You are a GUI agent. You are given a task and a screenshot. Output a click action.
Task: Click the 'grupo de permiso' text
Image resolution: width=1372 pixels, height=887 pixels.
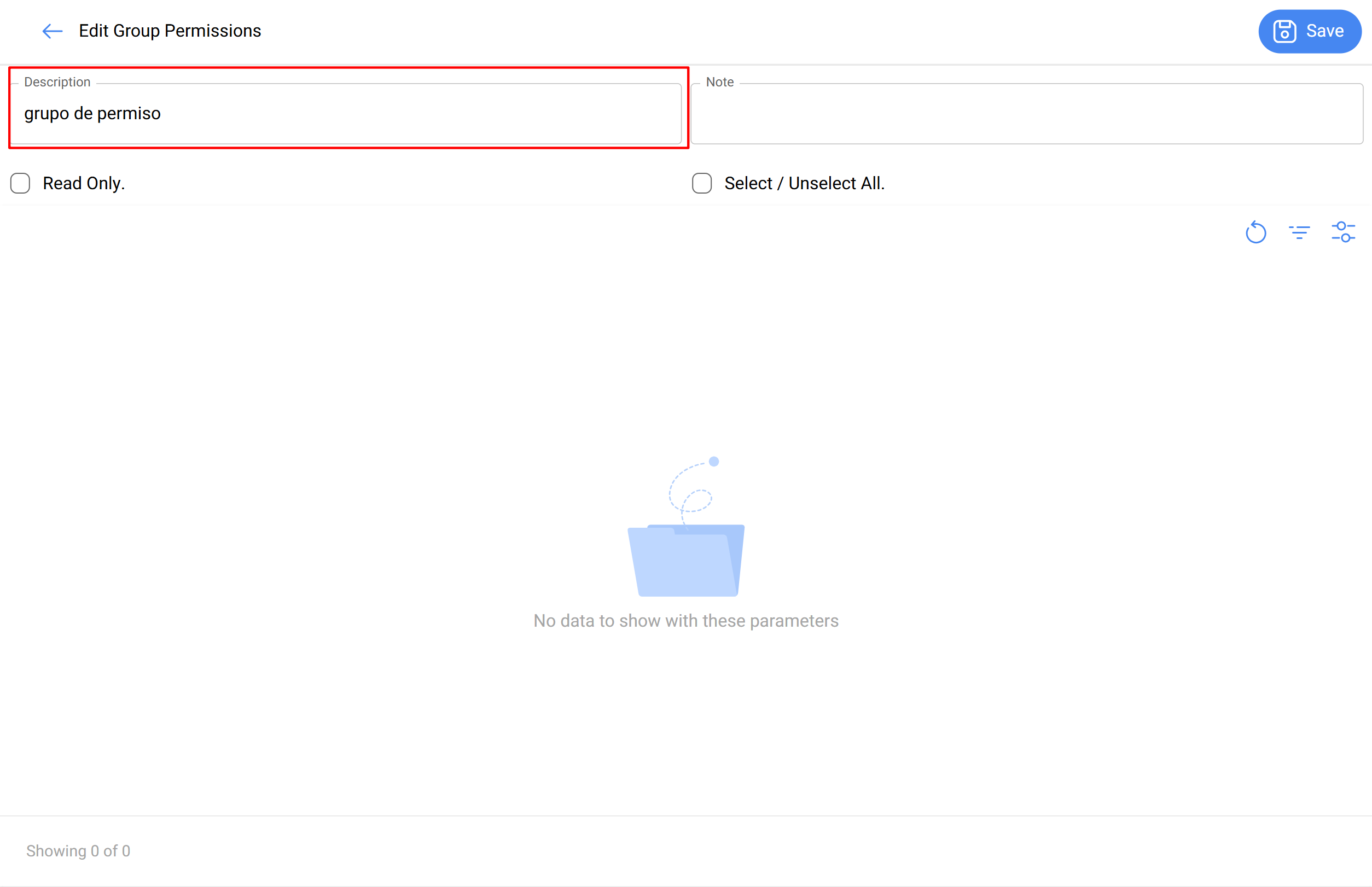92,113
